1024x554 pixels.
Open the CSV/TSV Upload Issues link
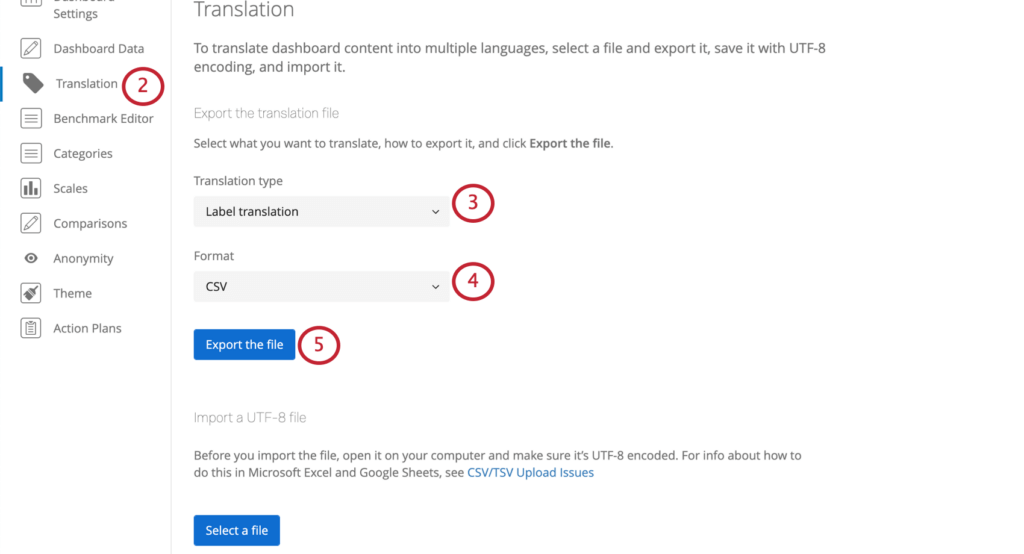[530, 472]
